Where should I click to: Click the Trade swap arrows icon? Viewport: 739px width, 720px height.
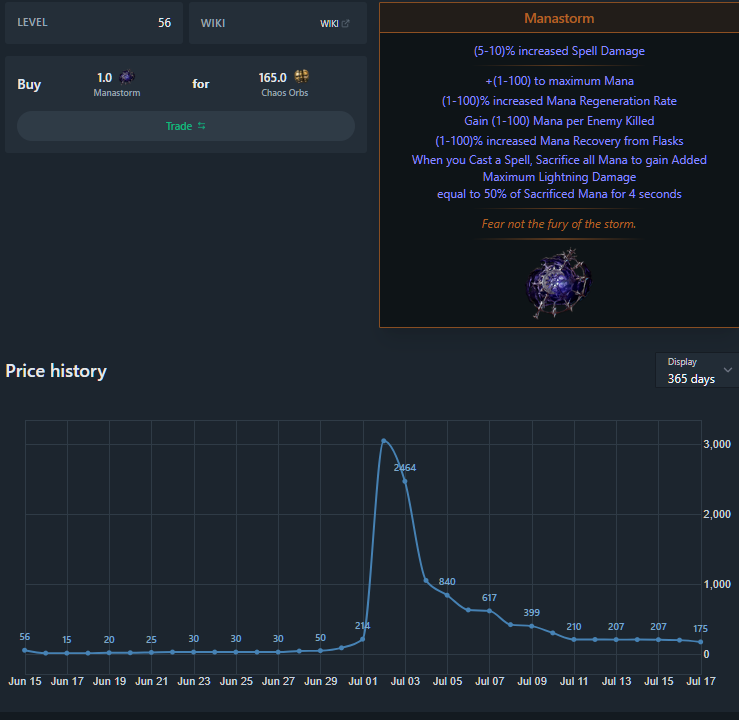pos(202,125)
